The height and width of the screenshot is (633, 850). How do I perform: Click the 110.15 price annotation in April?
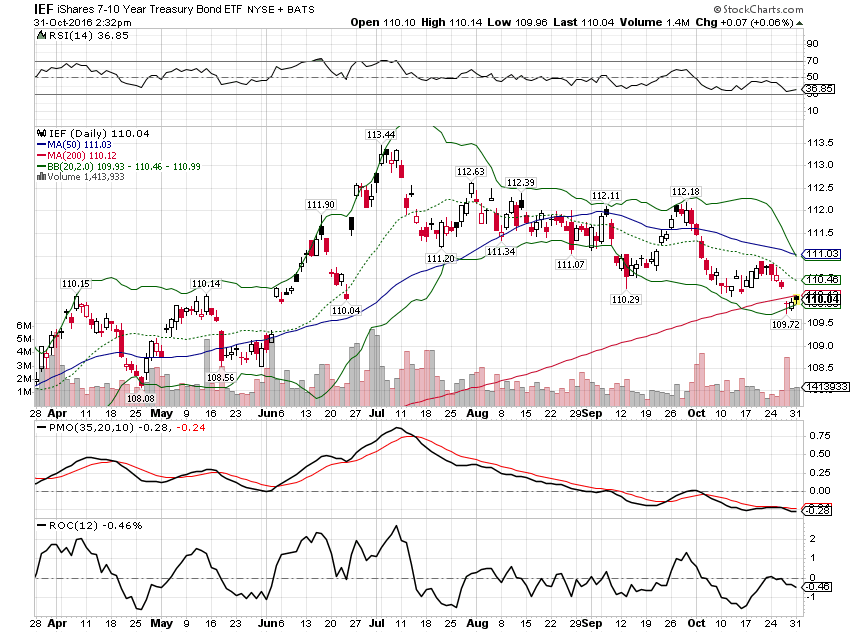point(75,284)
